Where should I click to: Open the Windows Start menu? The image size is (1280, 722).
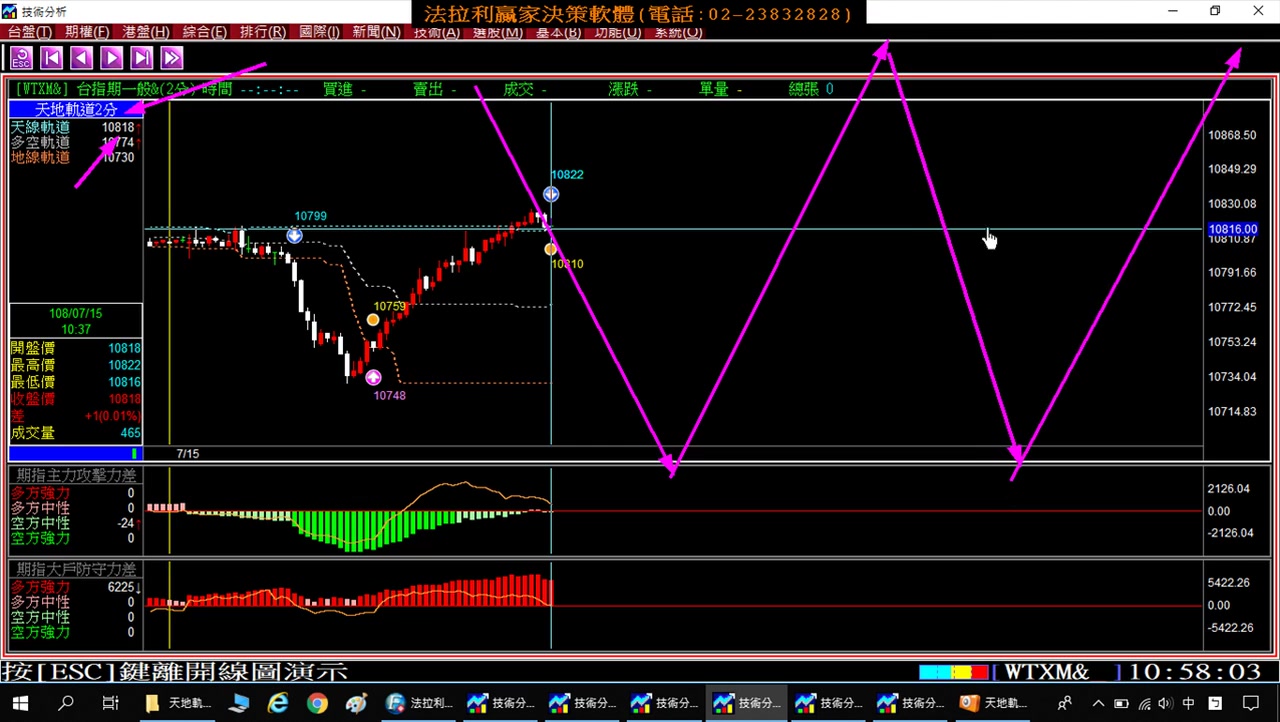coord(20,704)
